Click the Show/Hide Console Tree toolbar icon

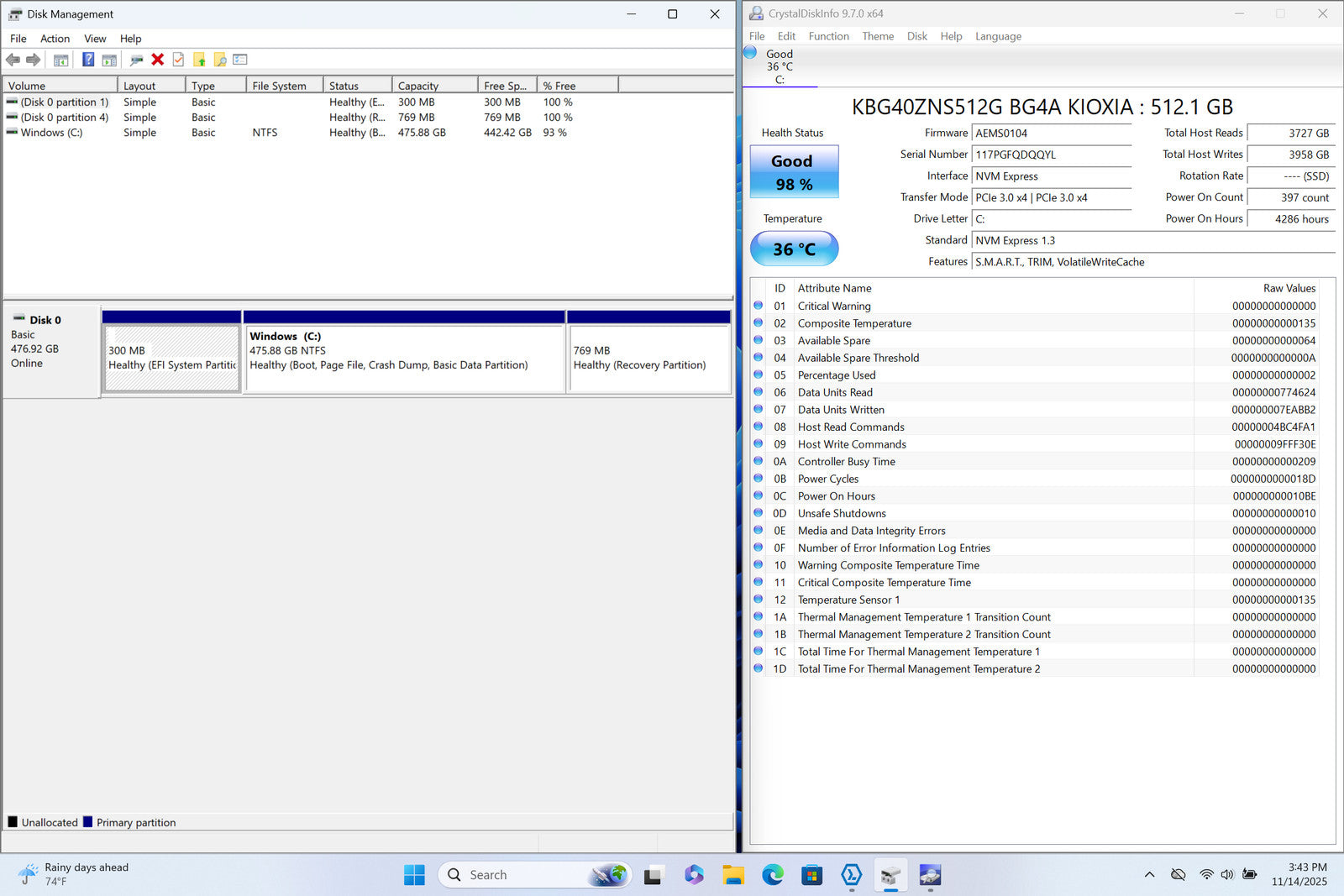pyautogui.click(x=60, y=60)
